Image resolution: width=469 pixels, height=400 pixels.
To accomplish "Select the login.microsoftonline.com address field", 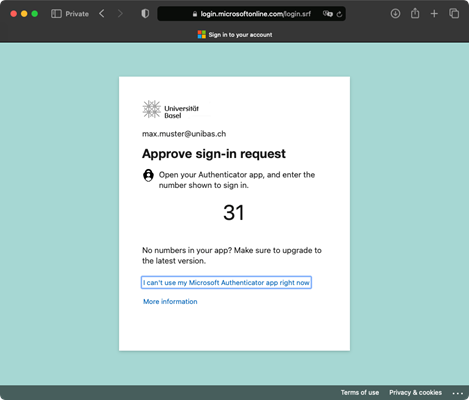I will (251, 14).
